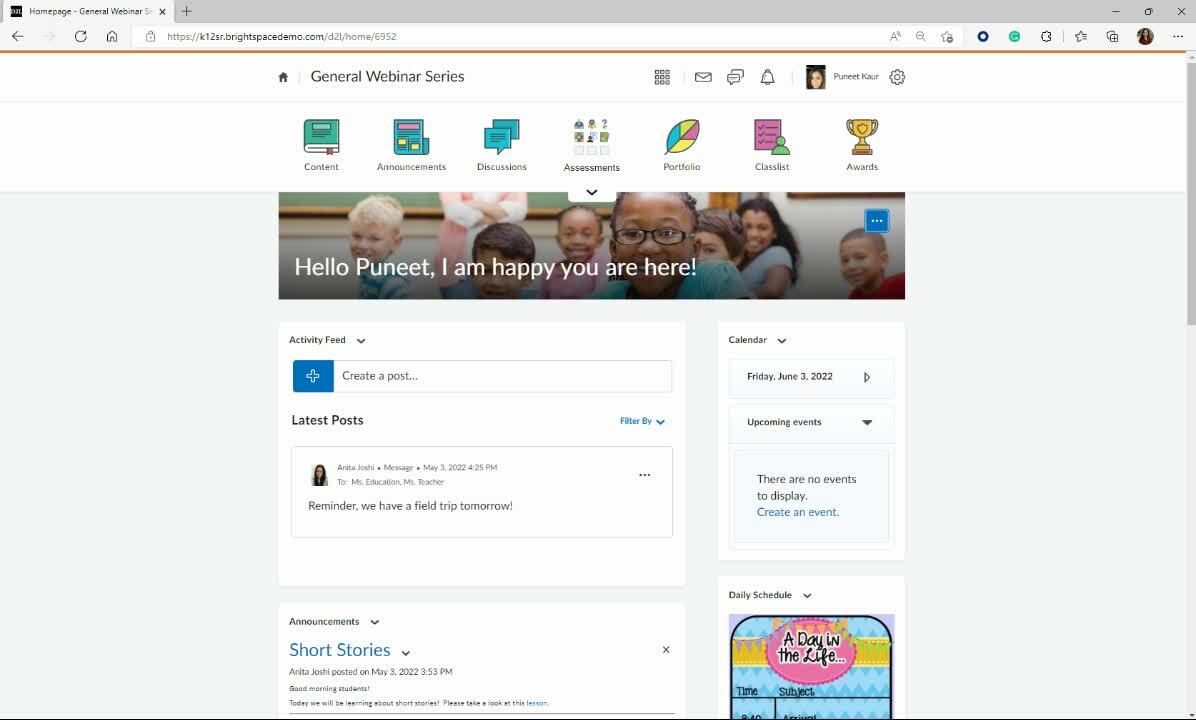Image resolution: width=1196 pixels, height=720 pixels.
Task: Go to the course home icon
Action: tap(283, 77)
